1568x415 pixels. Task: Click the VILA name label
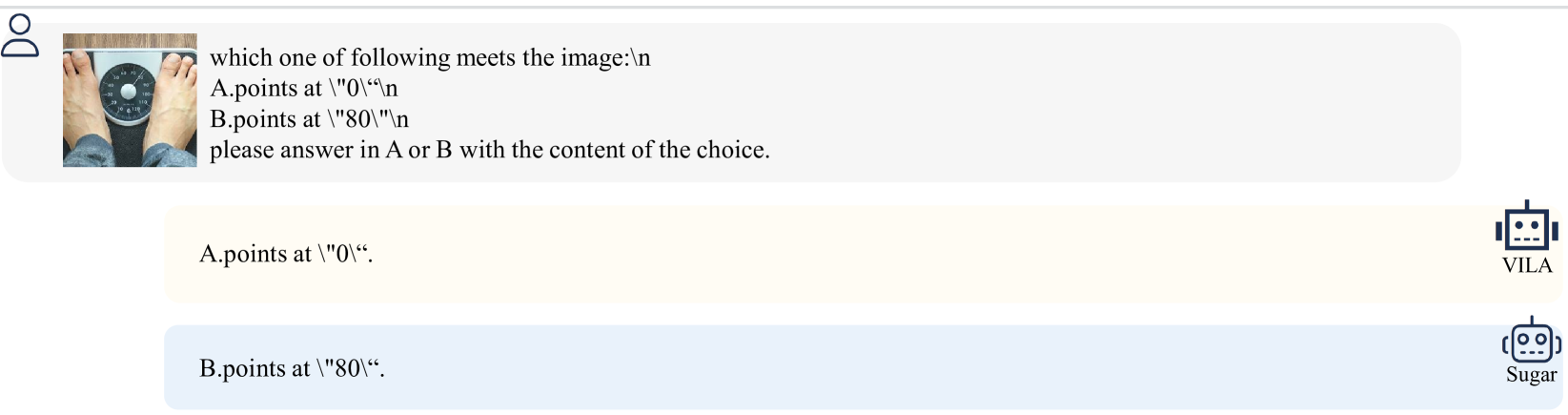[x=1527, y=265]
